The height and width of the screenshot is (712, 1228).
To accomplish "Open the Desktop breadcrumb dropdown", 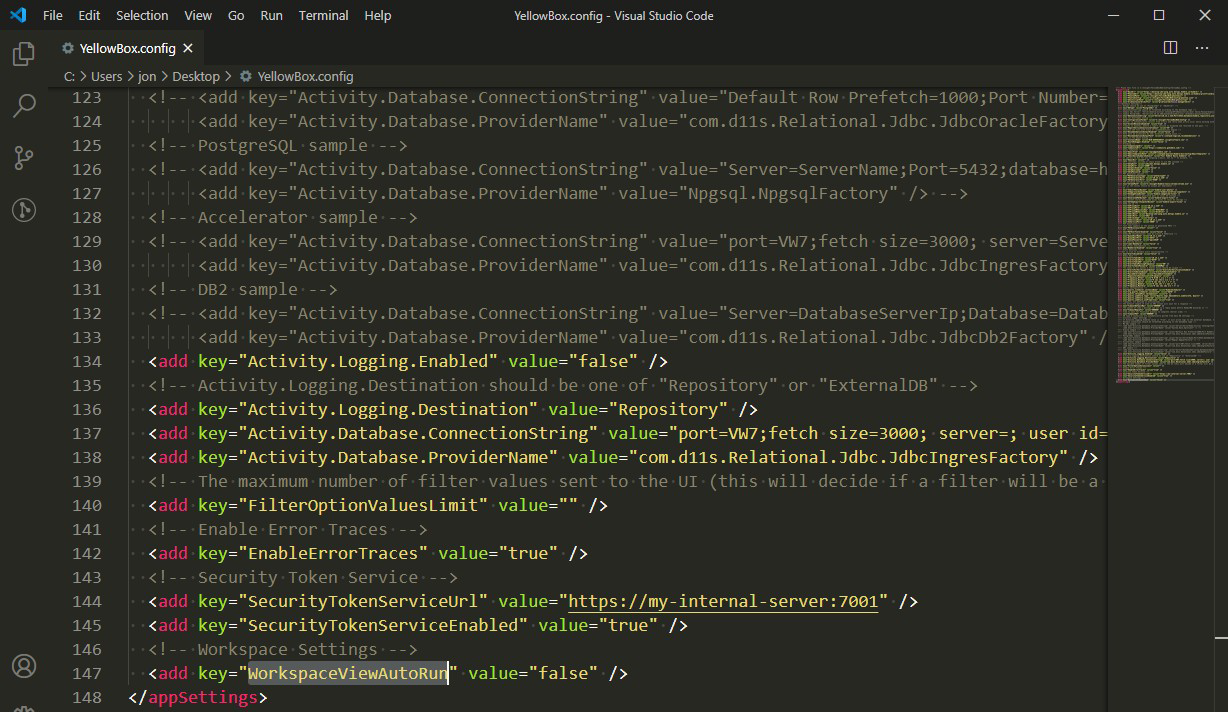I will click(196, 76).
